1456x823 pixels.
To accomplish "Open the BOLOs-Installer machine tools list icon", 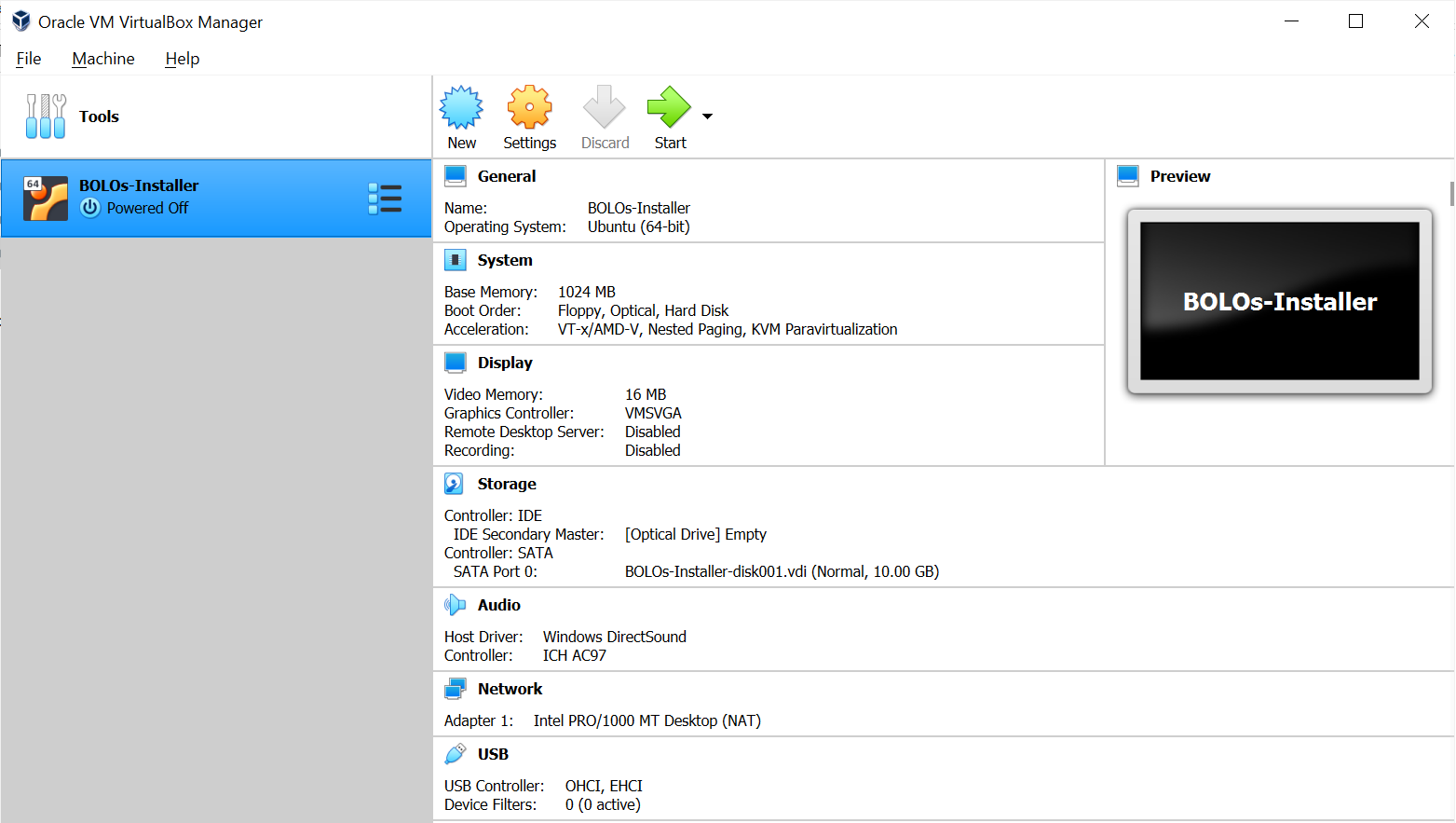I will 385,199.
